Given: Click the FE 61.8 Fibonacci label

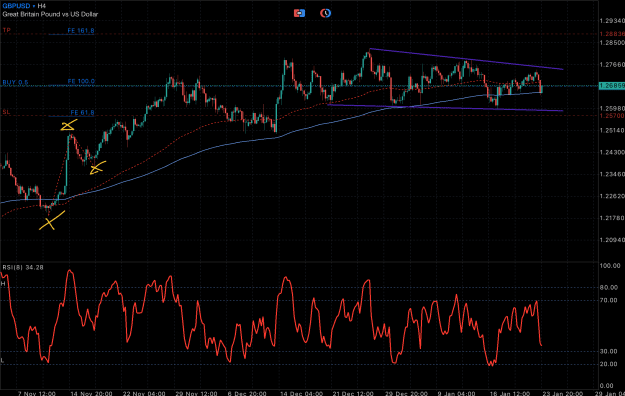Looking at the screenshot, I should (82, 112).
